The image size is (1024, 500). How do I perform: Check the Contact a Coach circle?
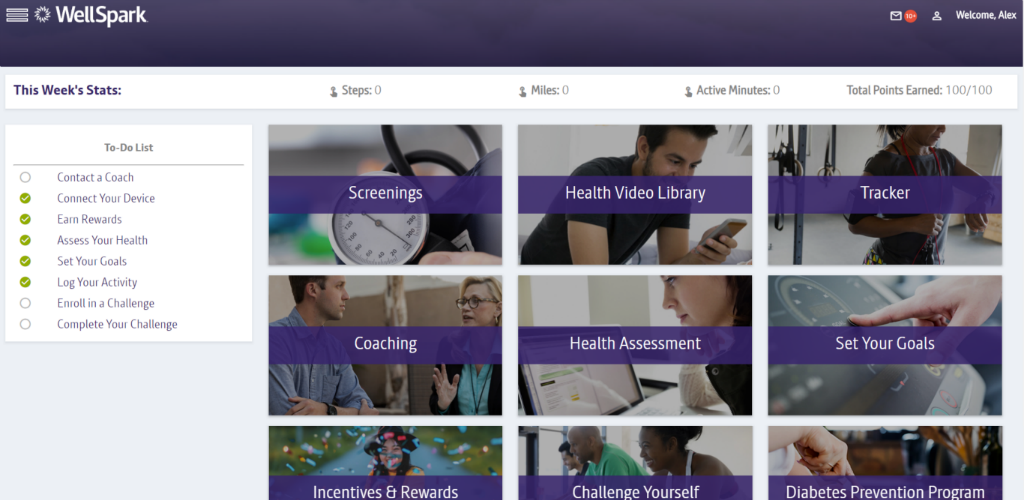click(x=25, y=177)
